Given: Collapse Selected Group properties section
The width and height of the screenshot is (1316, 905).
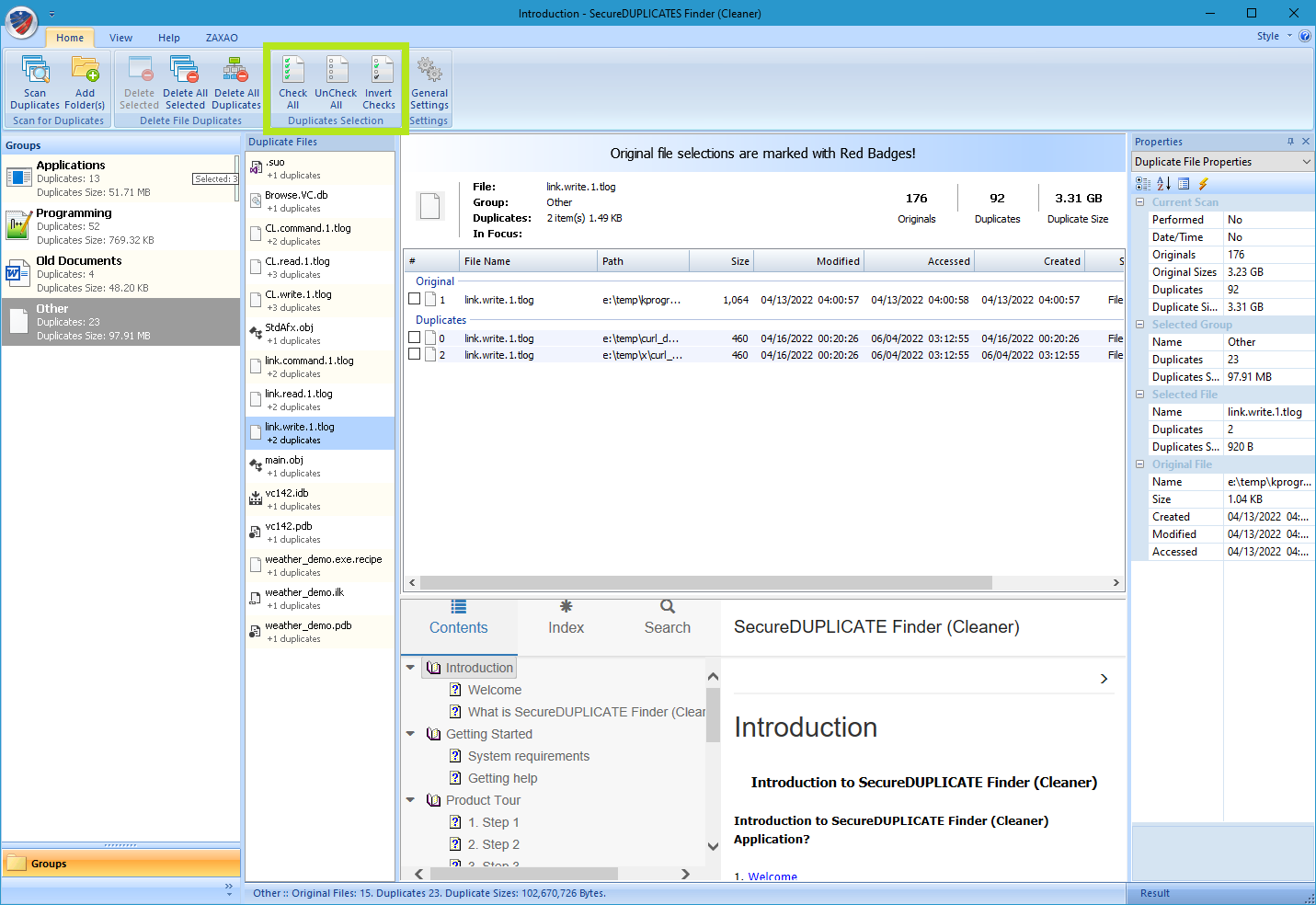Looking at the screenshot, I should click(1140, 325).
